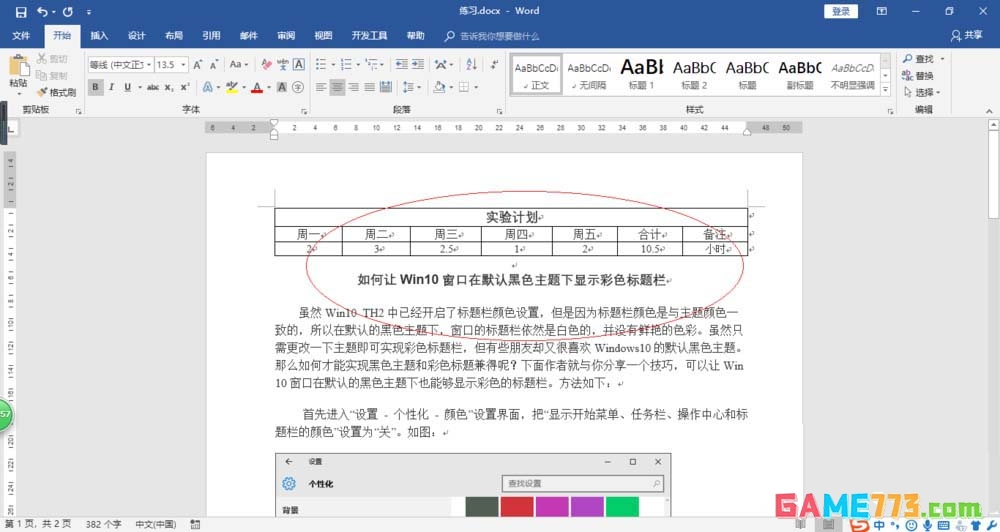
Task: Clear all formatting with eraser icon
Action: click(267, 64)
